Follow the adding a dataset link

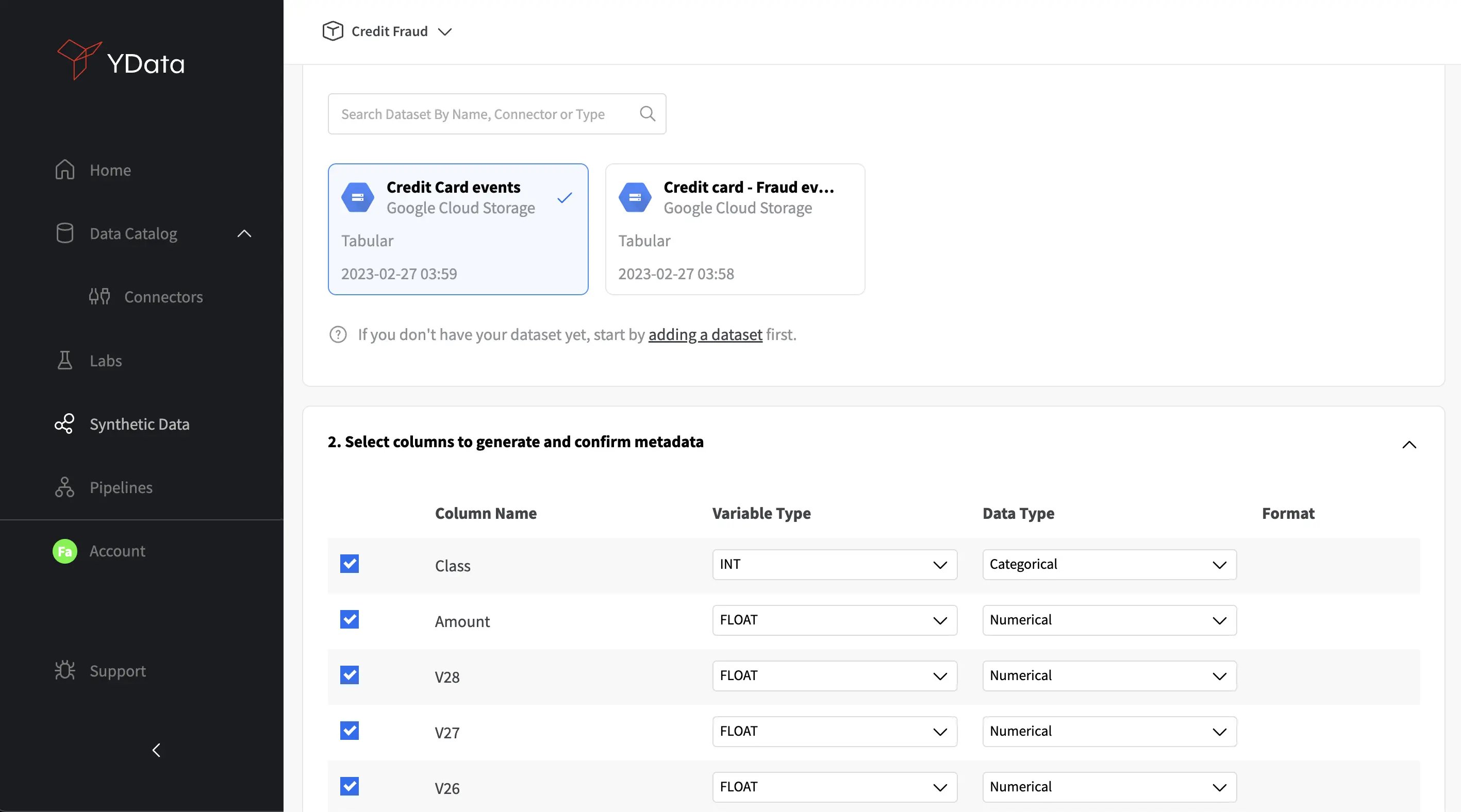(x=705, y=334)
